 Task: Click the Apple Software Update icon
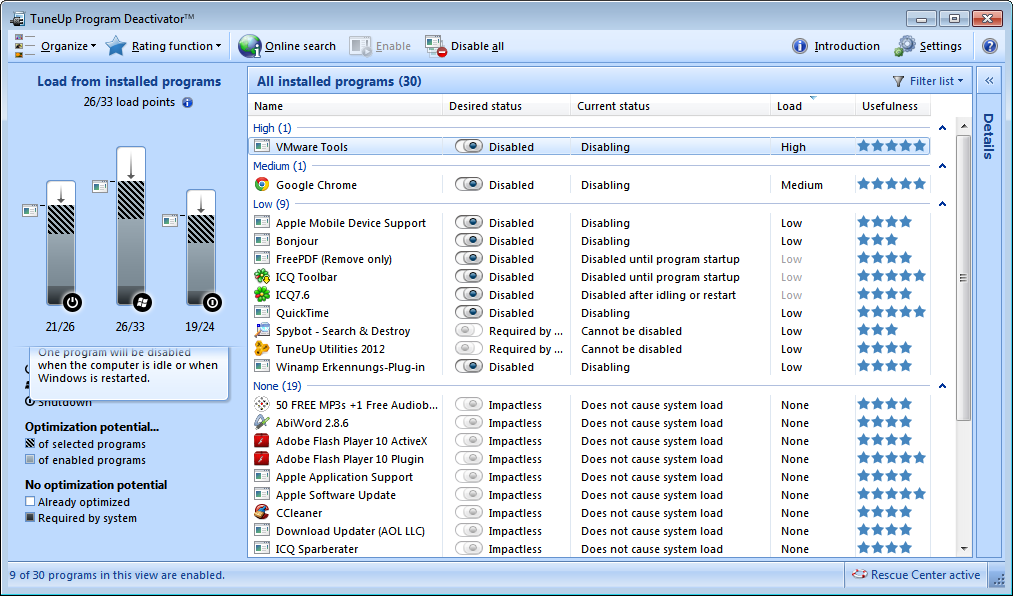tap(262, 495)
